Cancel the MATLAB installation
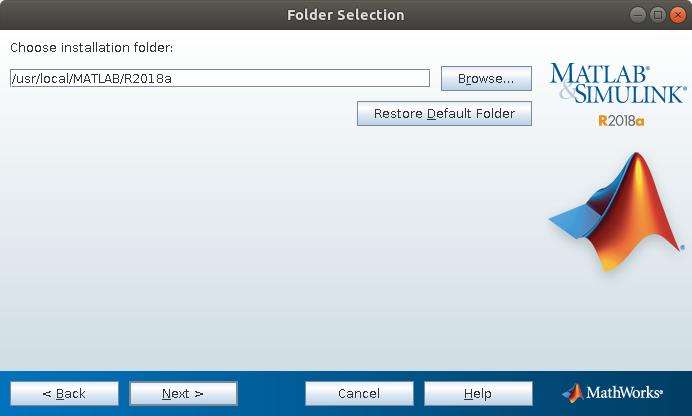 tap(359, 394)
